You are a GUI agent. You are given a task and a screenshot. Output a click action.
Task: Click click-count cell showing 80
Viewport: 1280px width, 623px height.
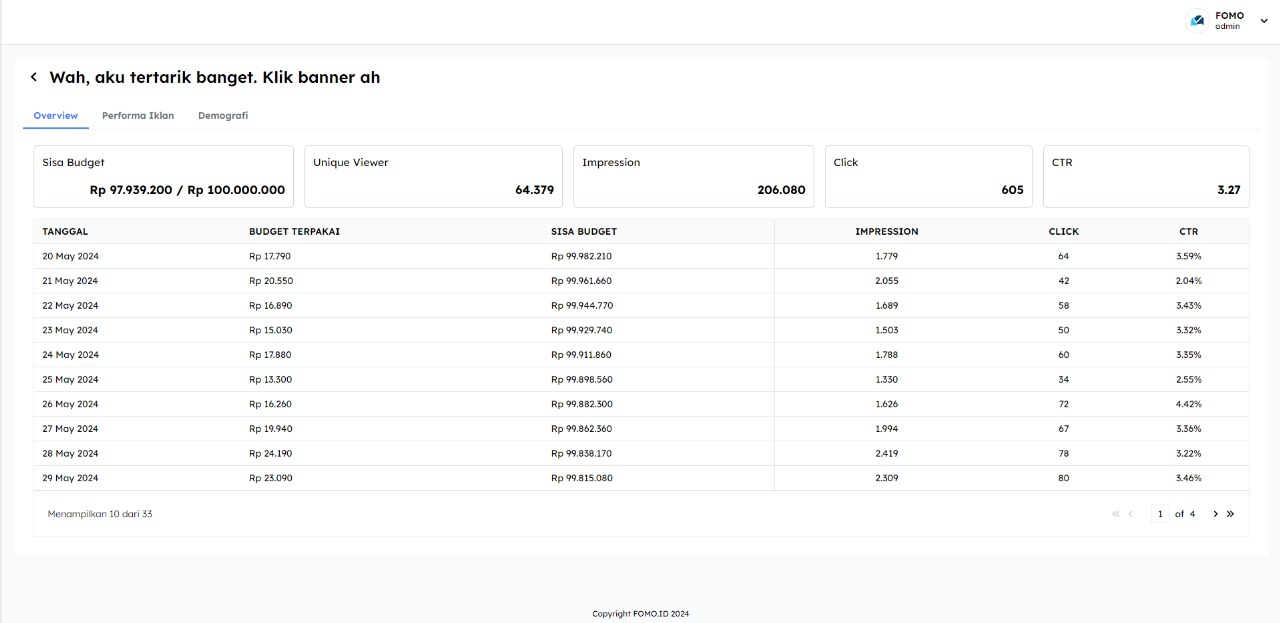coord(1064,478)
